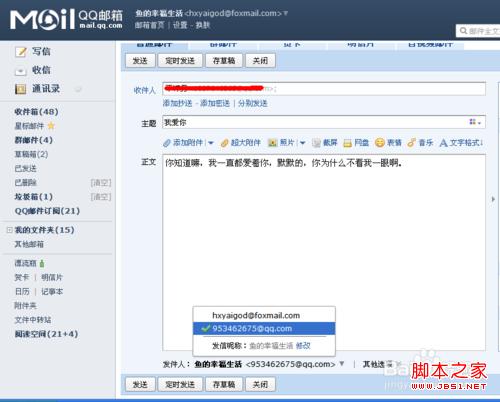Open 群邮件(4) folder
Viewport: 500px width, 402px height.
click(33, 140)
